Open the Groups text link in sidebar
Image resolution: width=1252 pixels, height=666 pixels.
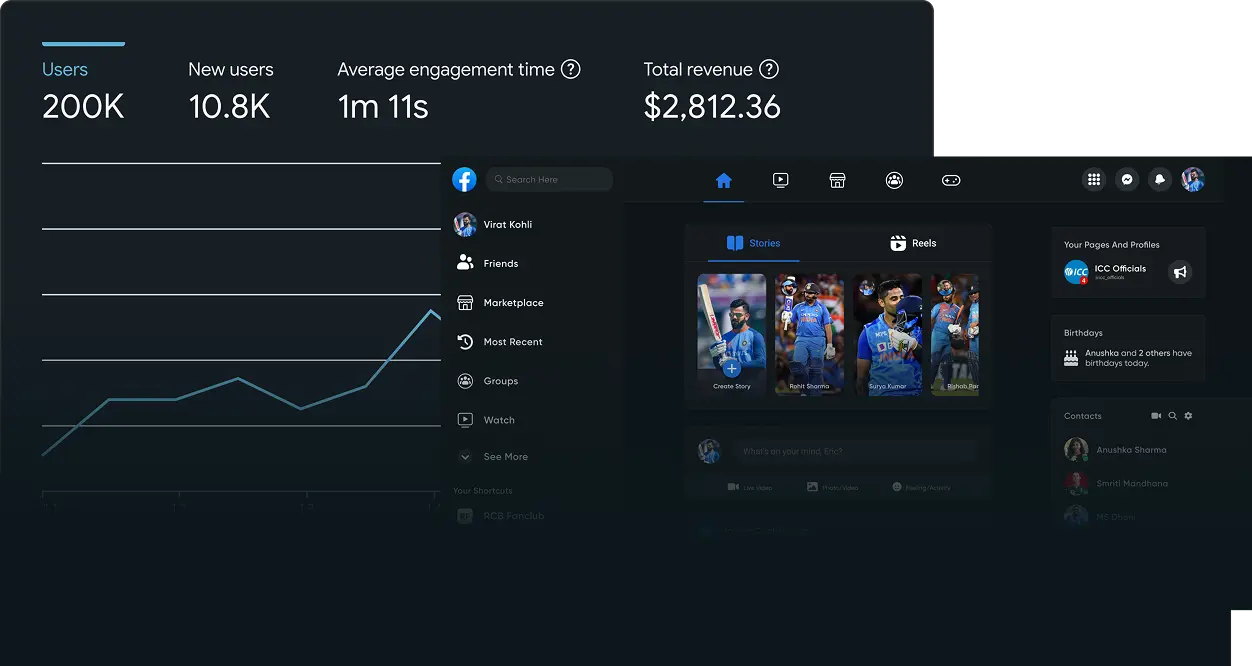coord(501,381)
